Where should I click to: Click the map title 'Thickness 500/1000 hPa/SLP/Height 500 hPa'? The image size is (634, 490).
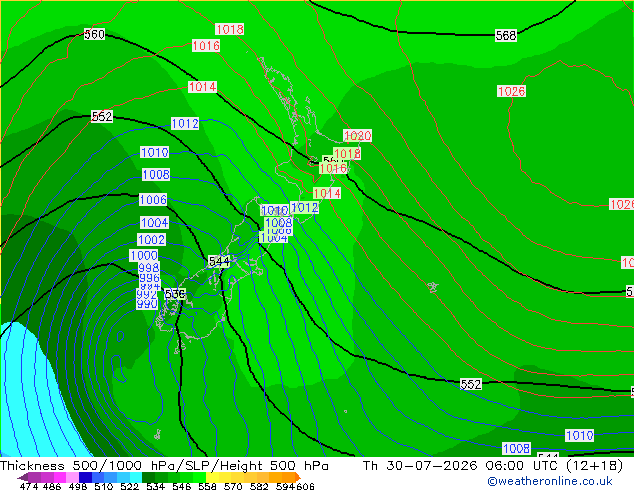coord(164,466)
